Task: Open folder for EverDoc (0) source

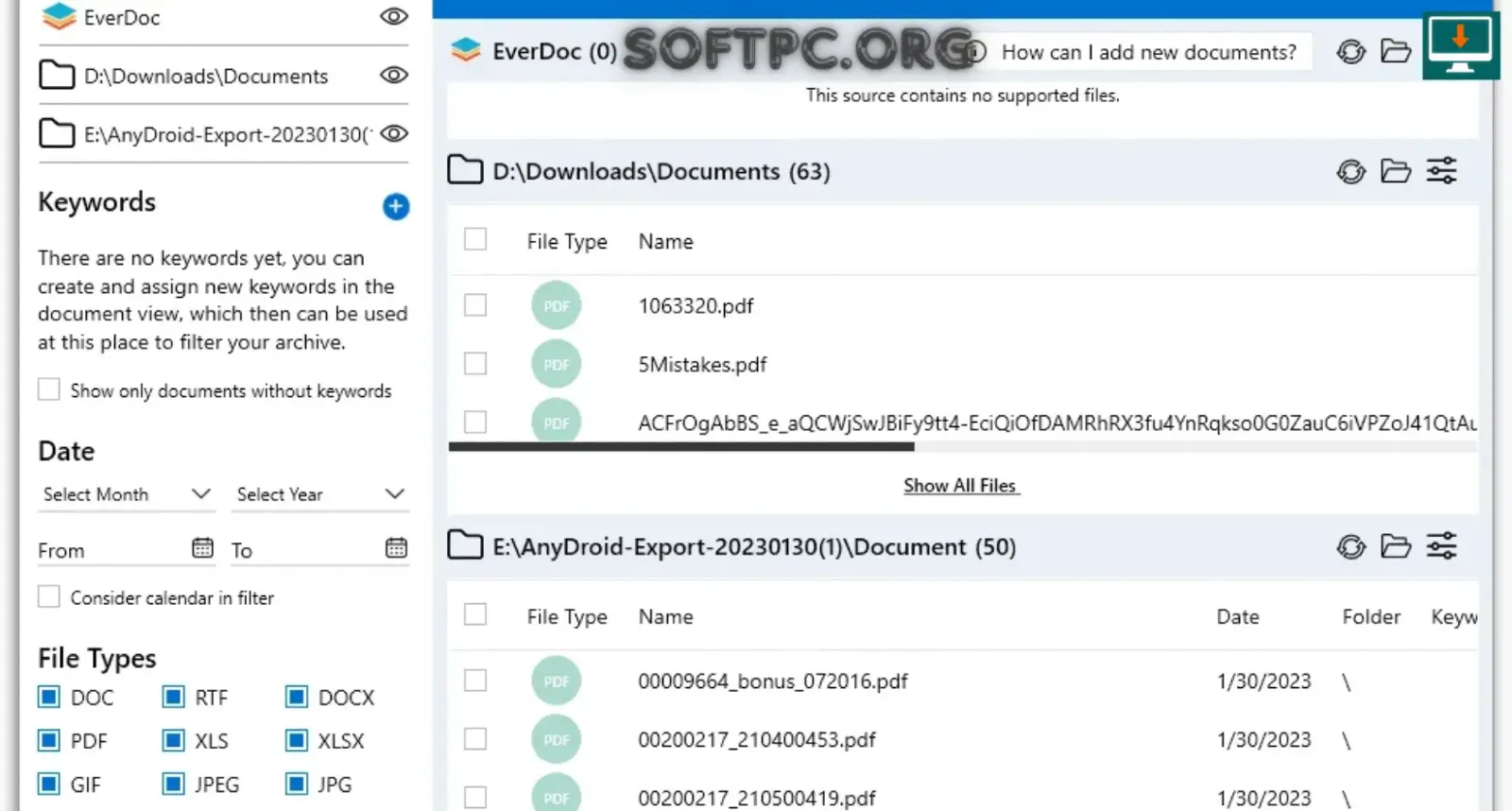Action: click(1396, 51)
